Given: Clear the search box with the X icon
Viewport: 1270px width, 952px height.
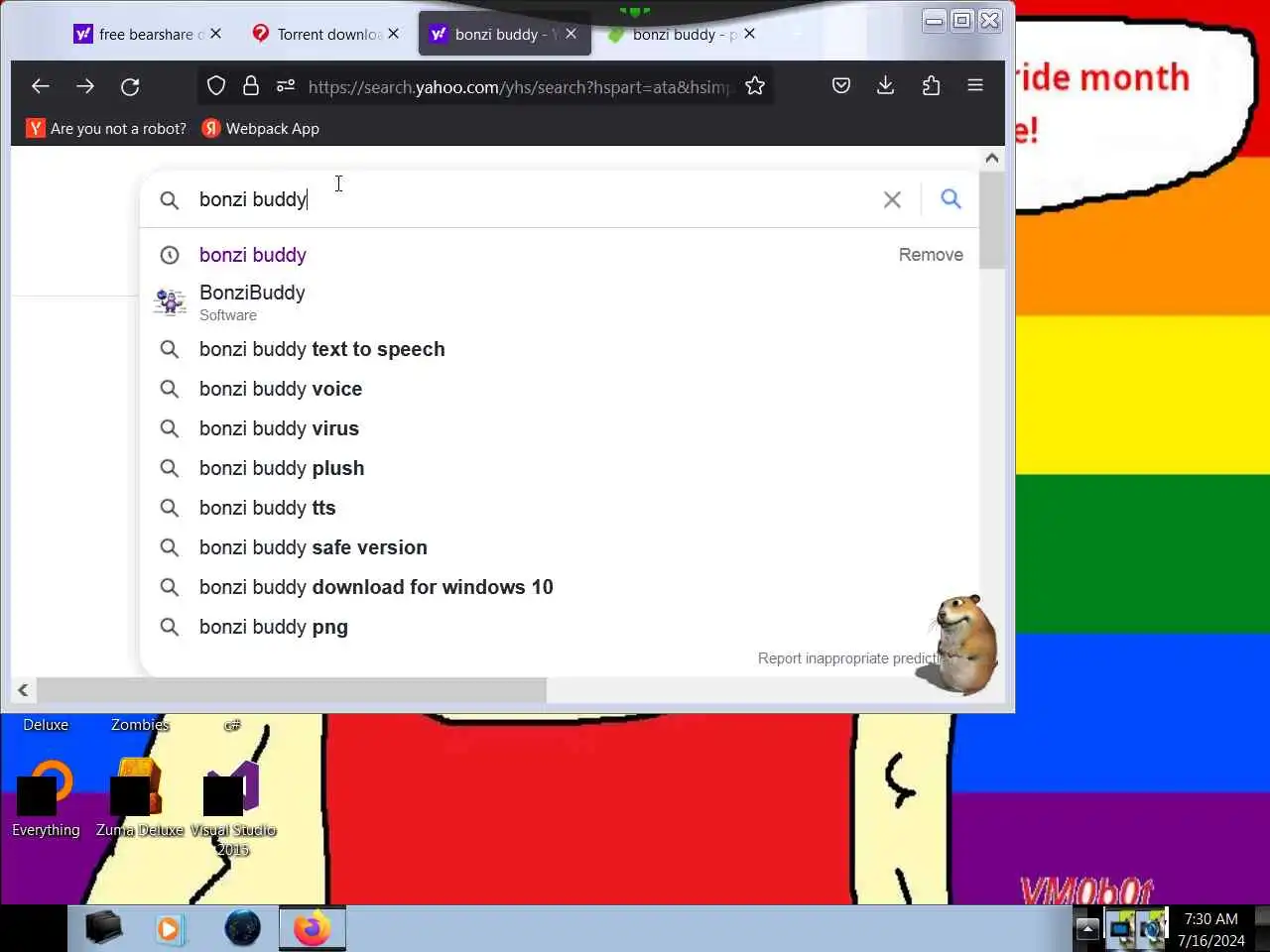Looking at the screenshot, I should pyautogui.click(x=892, y=199).
